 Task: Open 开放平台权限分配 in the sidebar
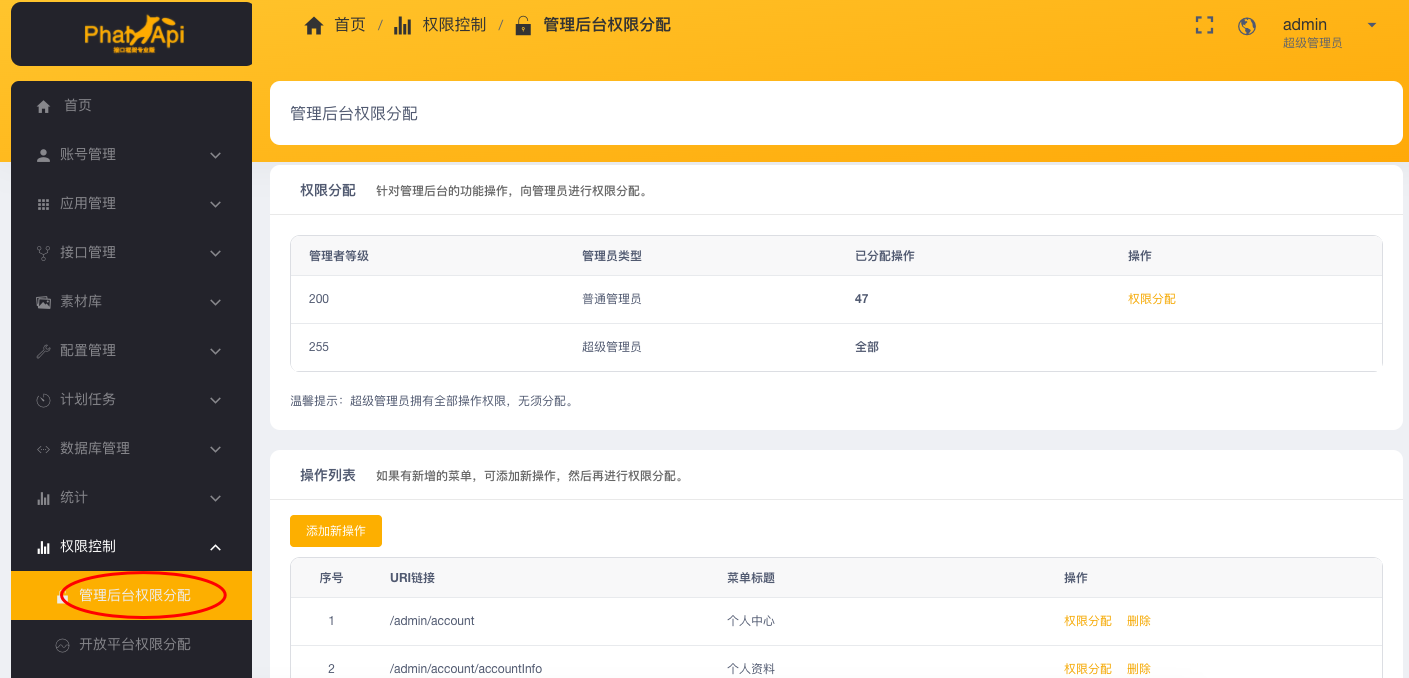[x=134, y=645]
